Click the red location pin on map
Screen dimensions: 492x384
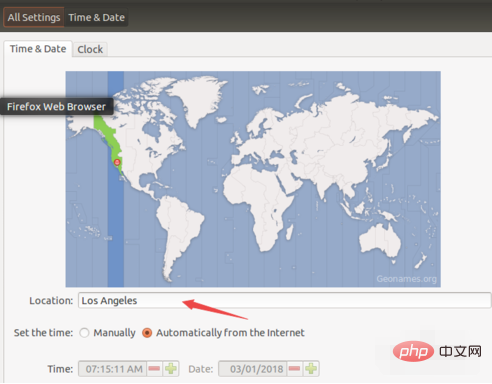117,162
